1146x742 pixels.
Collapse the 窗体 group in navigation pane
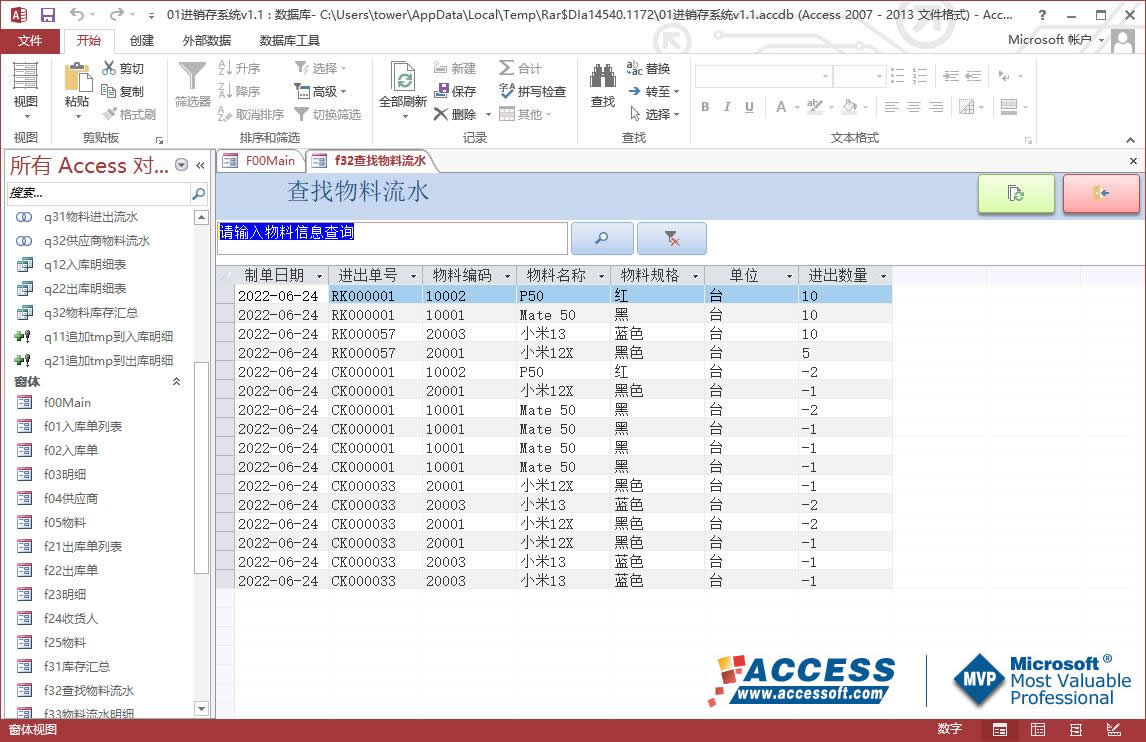tap(177, 381)
